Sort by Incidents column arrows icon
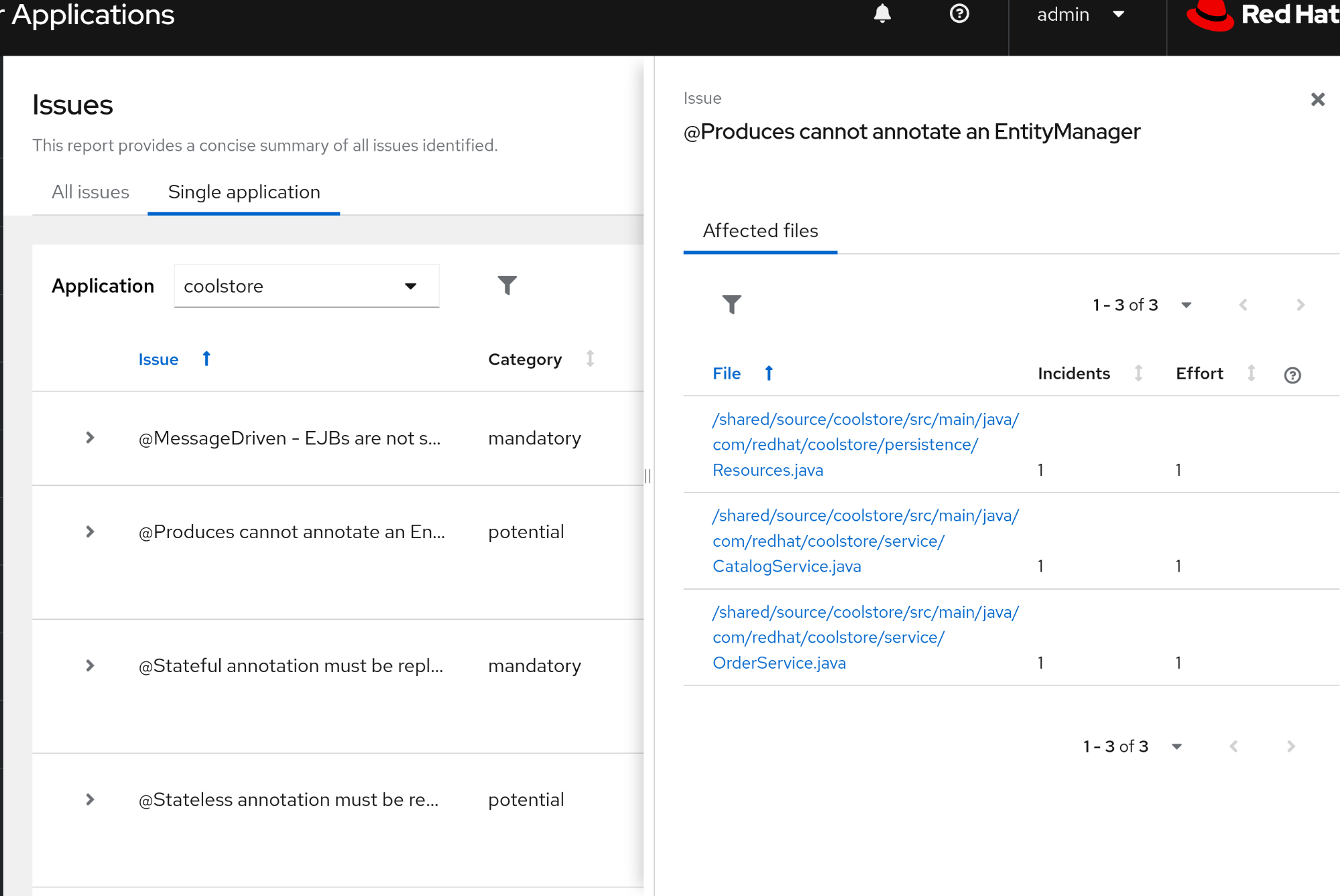 click(1138, 373)
